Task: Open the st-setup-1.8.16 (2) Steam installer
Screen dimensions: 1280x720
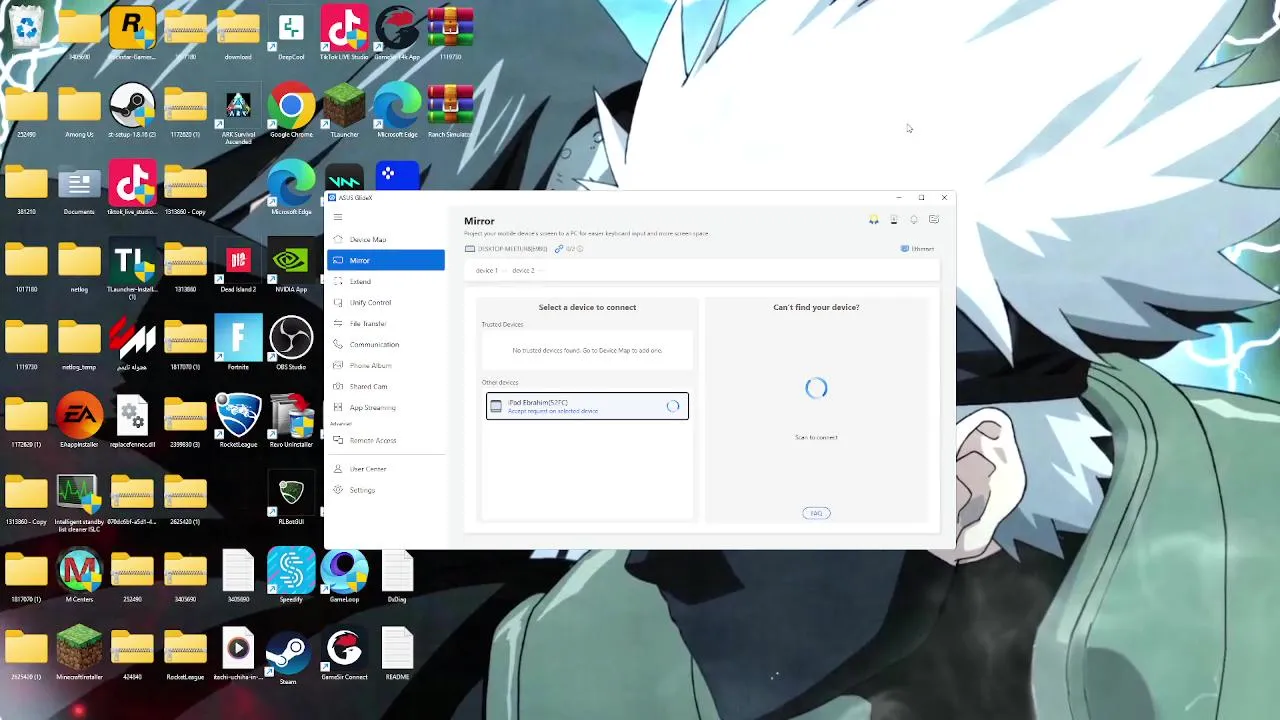Action: pyautogui.click(x=132, y=112)
